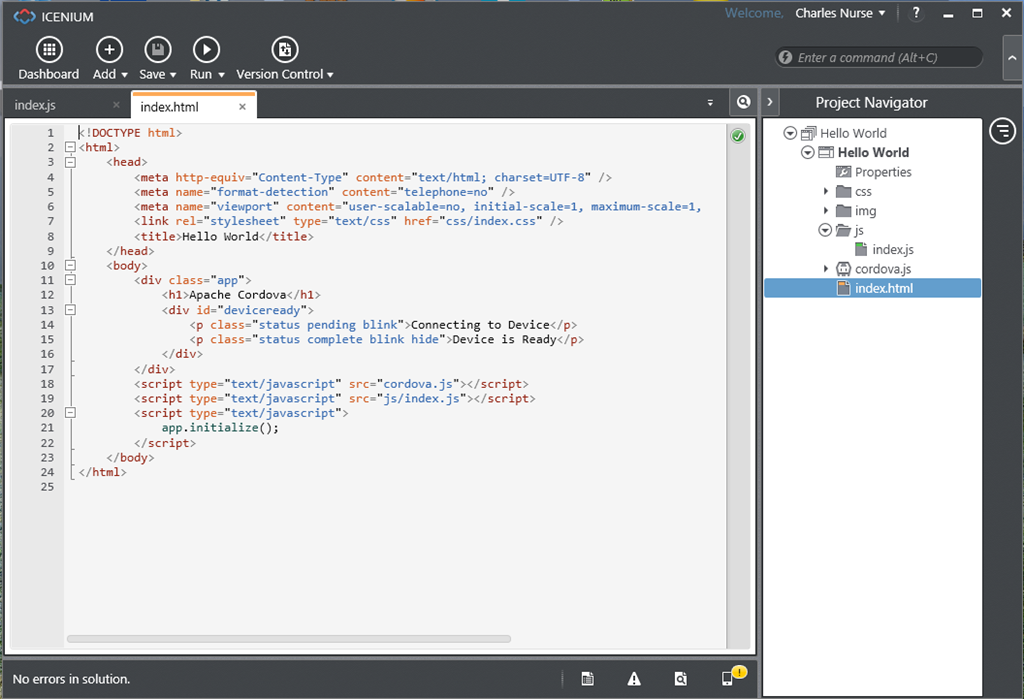This screenshot has width=1024, height=699.
Task: Click the index.js file icon in navigator
Action: point(861,249)
